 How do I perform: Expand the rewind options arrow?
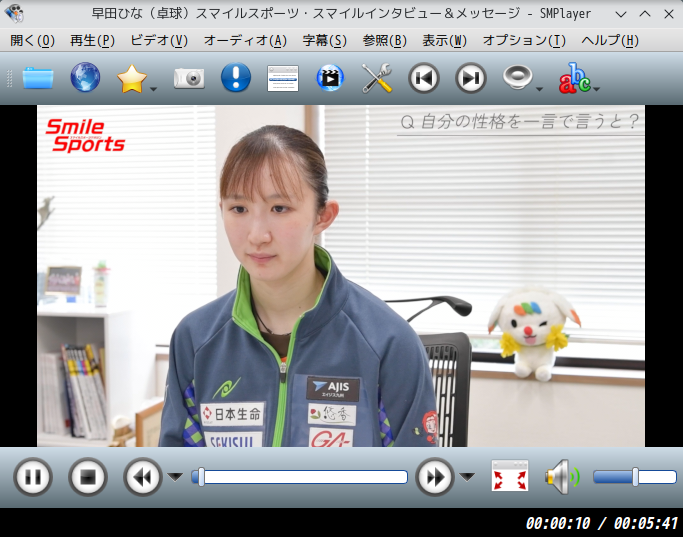(175, 477)
